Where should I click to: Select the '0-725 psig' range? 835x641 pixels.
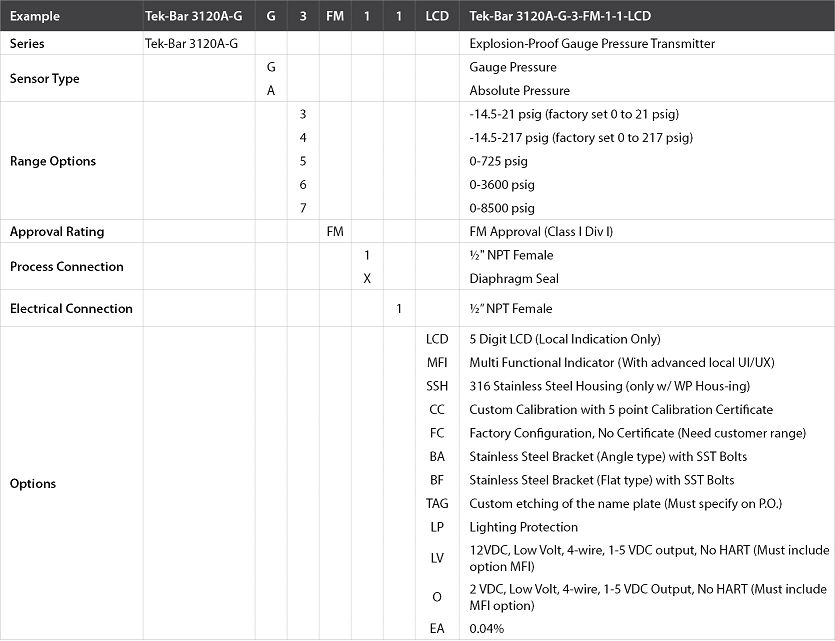click(x=498, y=161)
